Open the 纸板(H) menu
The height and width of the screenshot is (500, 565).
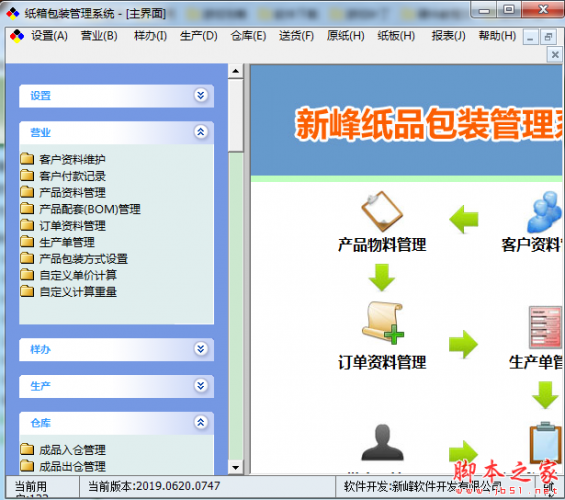pos(396,36)
